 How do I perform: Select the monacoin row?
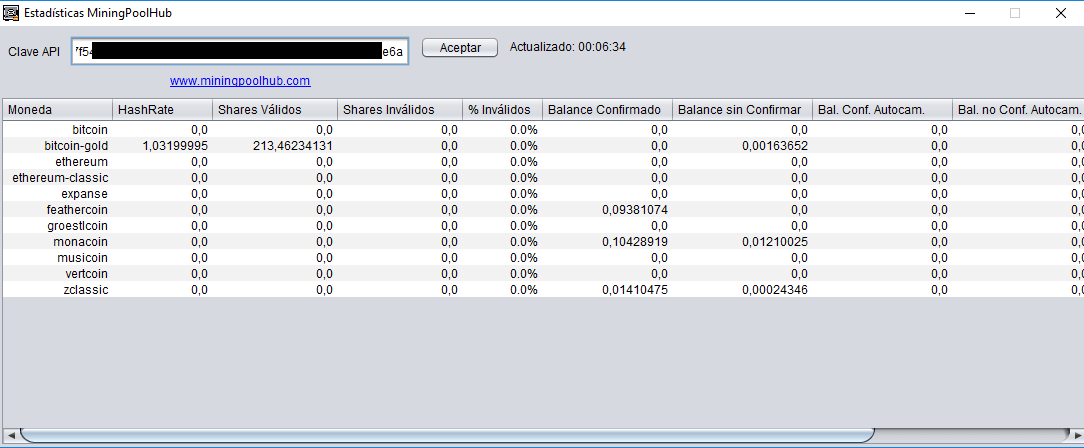(543, 241)
